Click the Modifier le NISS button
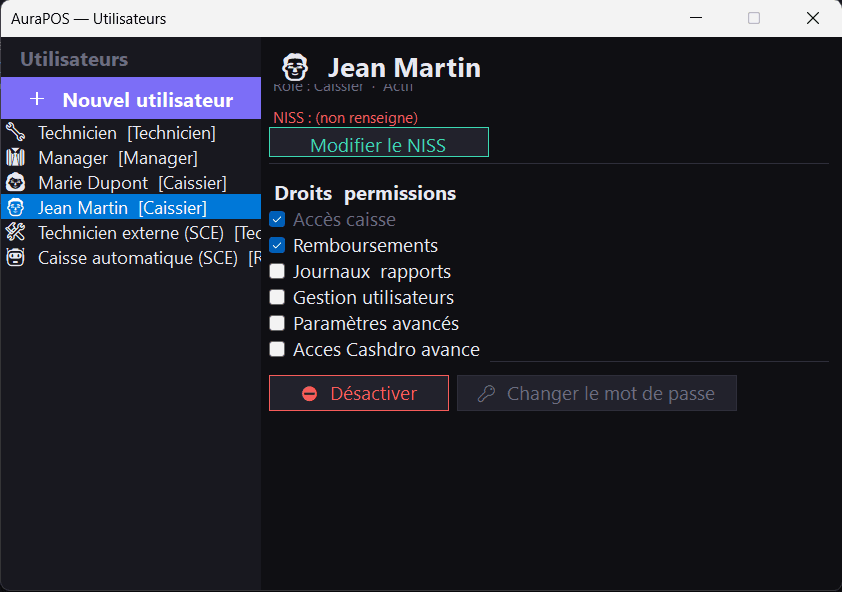Image resolution: width=842 pixels, height=592 pixels. pos(378,144)
